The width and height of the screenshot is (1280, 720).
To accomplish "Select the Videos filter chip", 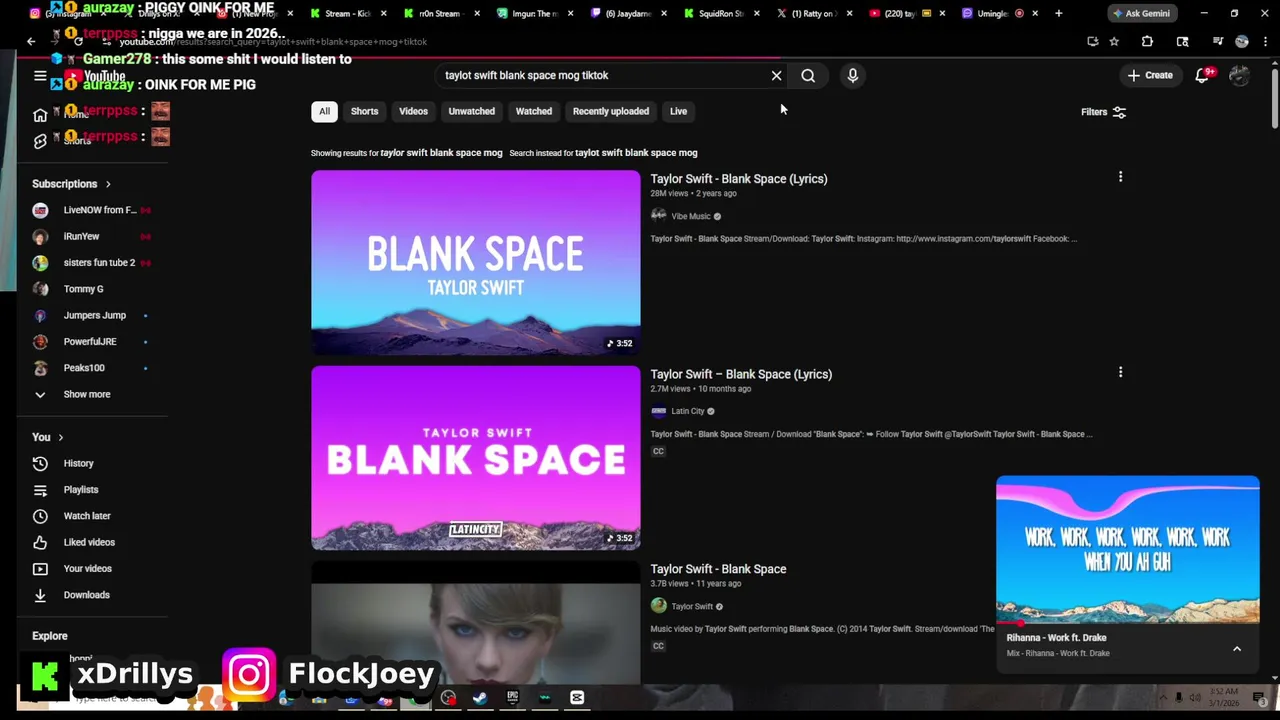I will 413,111.
